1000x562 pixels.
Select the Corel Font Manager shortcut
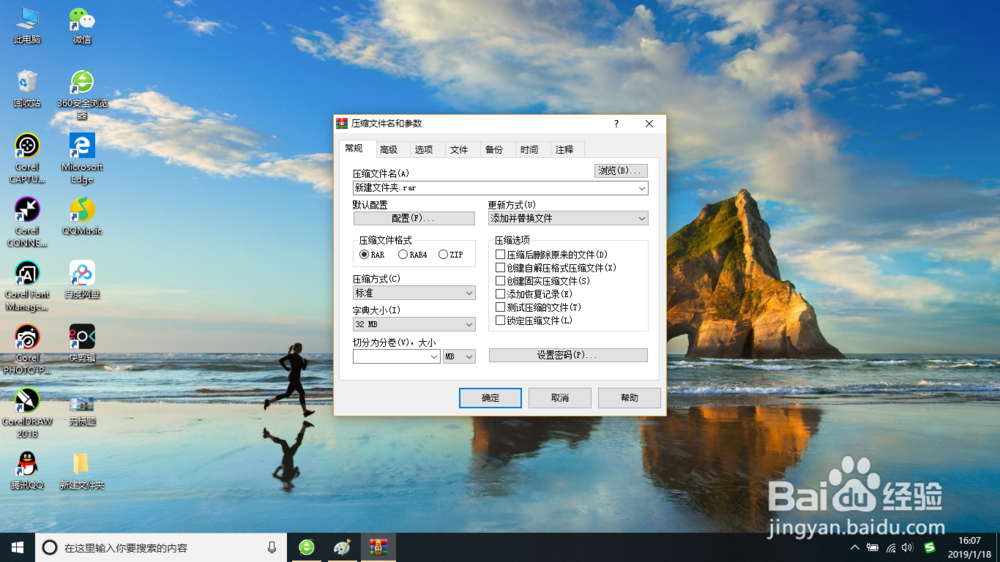tap(27, 286)
